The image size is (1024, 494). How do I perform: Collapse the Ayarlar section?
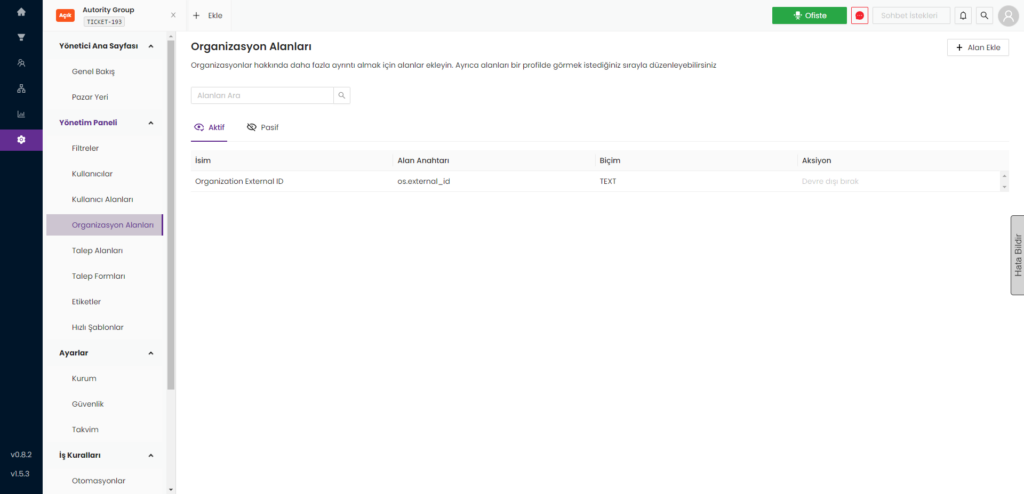pos(151,353)
